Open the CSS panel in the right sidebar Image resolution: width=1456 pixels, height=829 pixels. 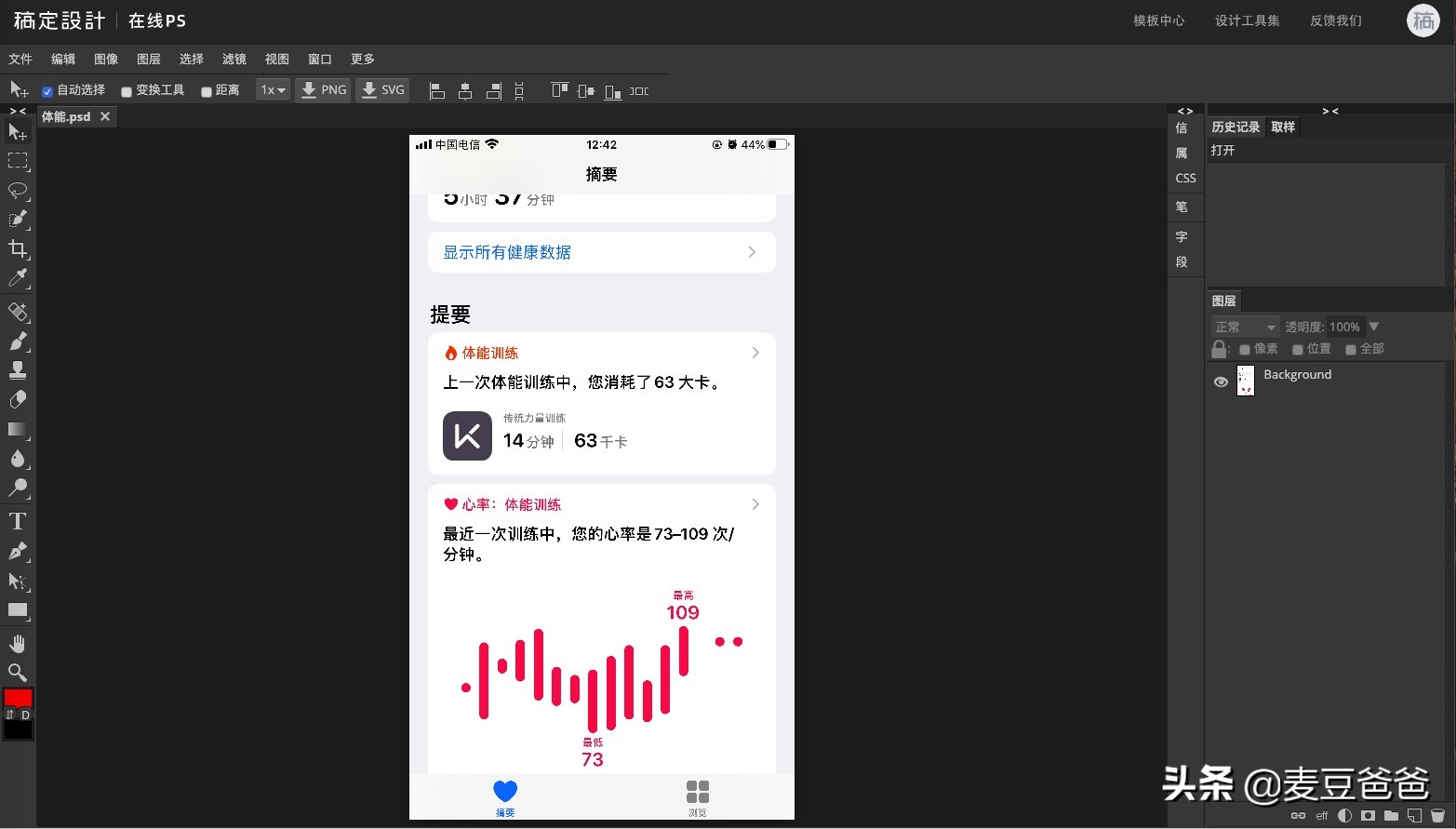point(1184,178)
